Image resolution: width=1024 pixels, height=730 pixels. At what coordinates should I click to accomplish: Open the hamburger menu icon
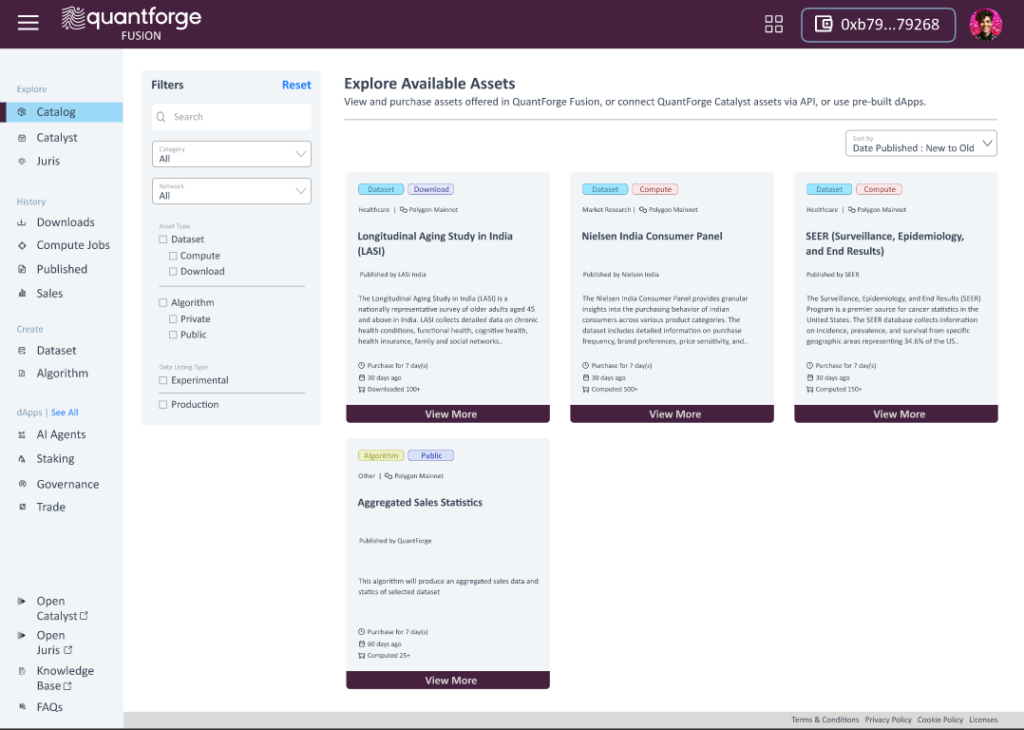(28, 23)
